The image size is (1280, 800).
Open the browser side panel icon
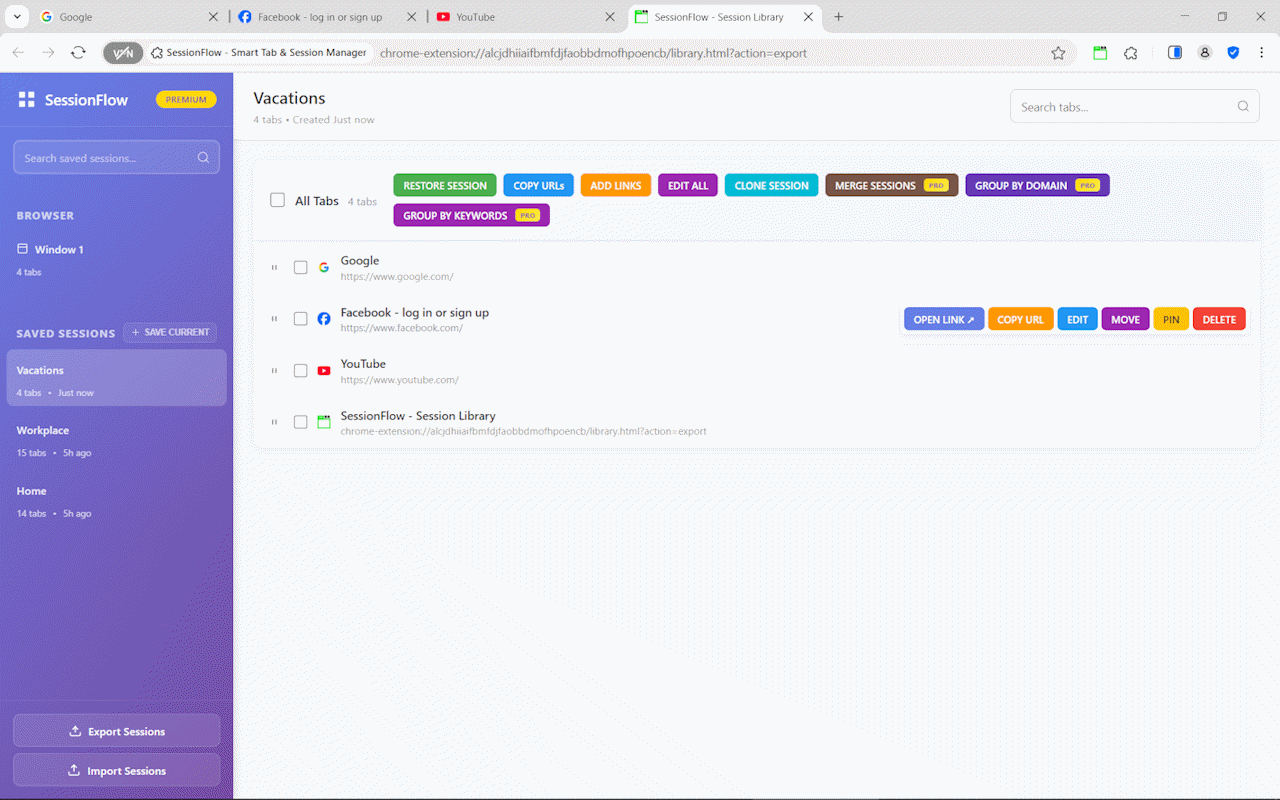pos(1175,53)
